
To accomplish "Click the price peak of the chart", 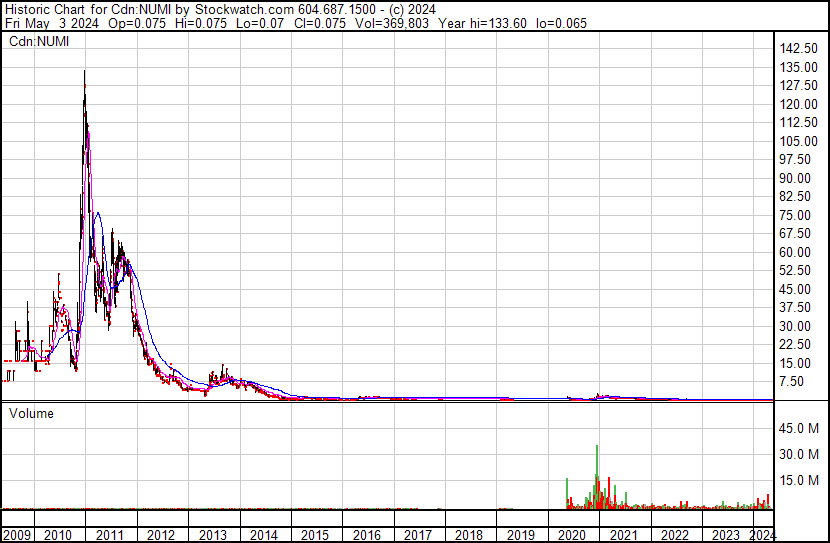I will pos(84,72).
